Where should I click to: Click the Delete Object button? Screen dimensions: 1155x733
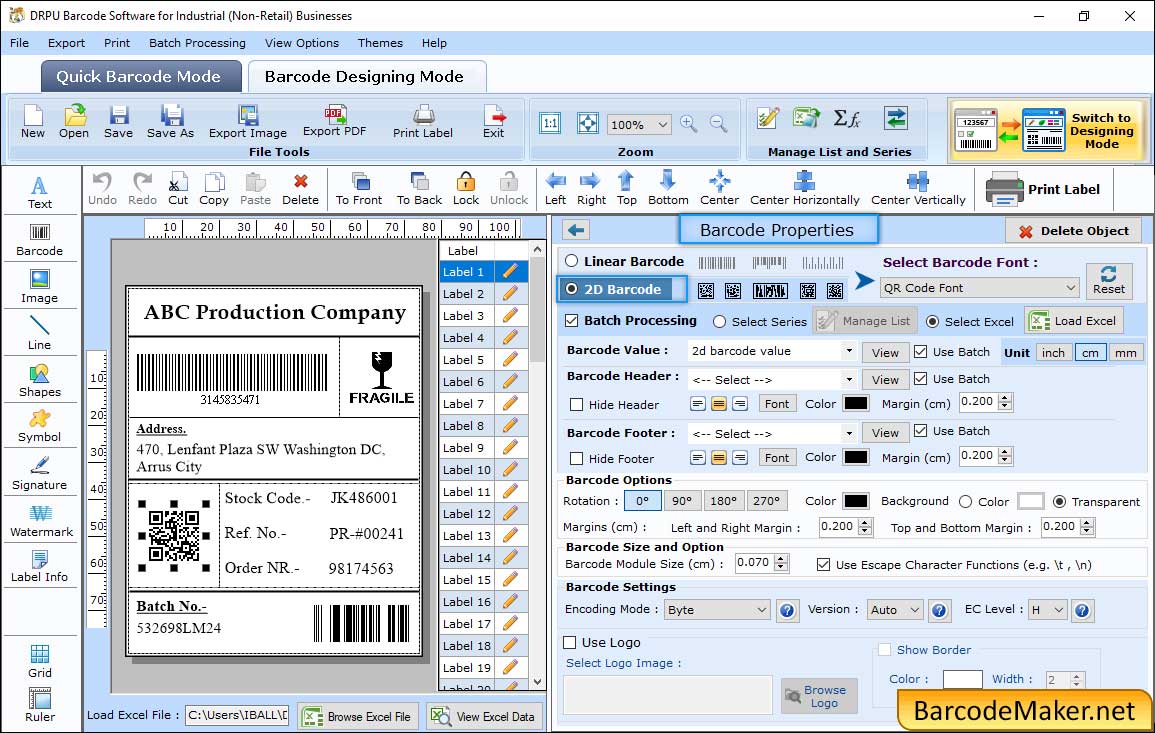[x=1073, y=231]
